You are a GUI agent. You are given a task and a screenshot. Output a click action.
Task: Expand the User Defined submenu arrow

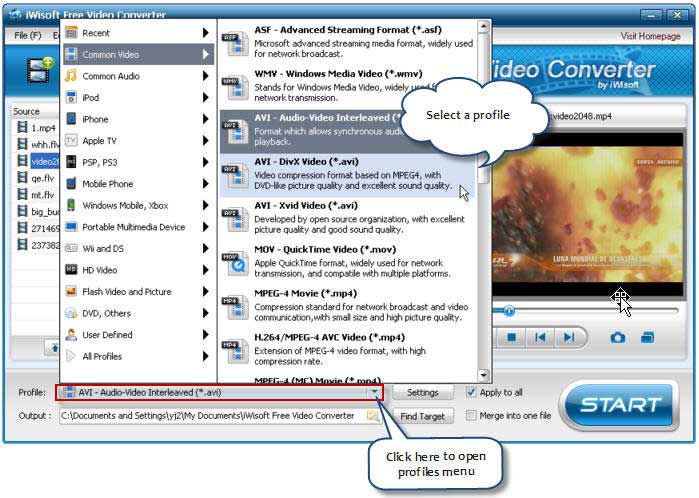206,334
